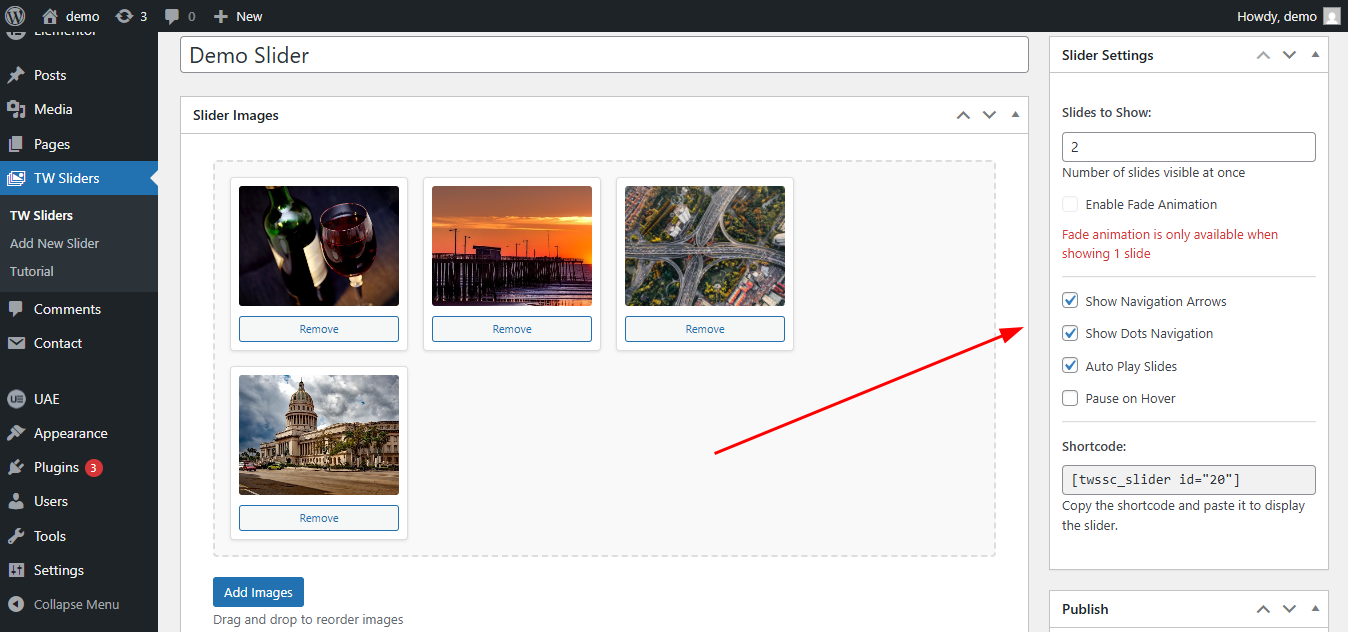Remove the wine bottle image
This screenshot has height=632, width=1348.
pos(319,329)
